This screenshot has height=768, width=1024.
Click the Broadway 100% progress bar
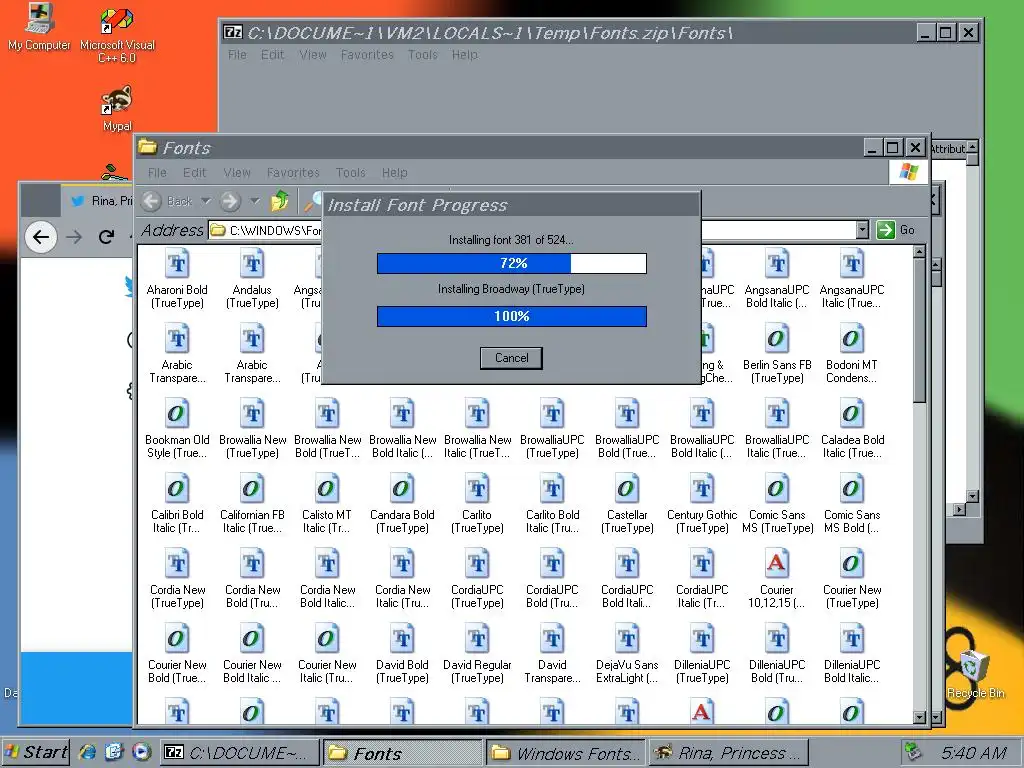click(511, 316)
